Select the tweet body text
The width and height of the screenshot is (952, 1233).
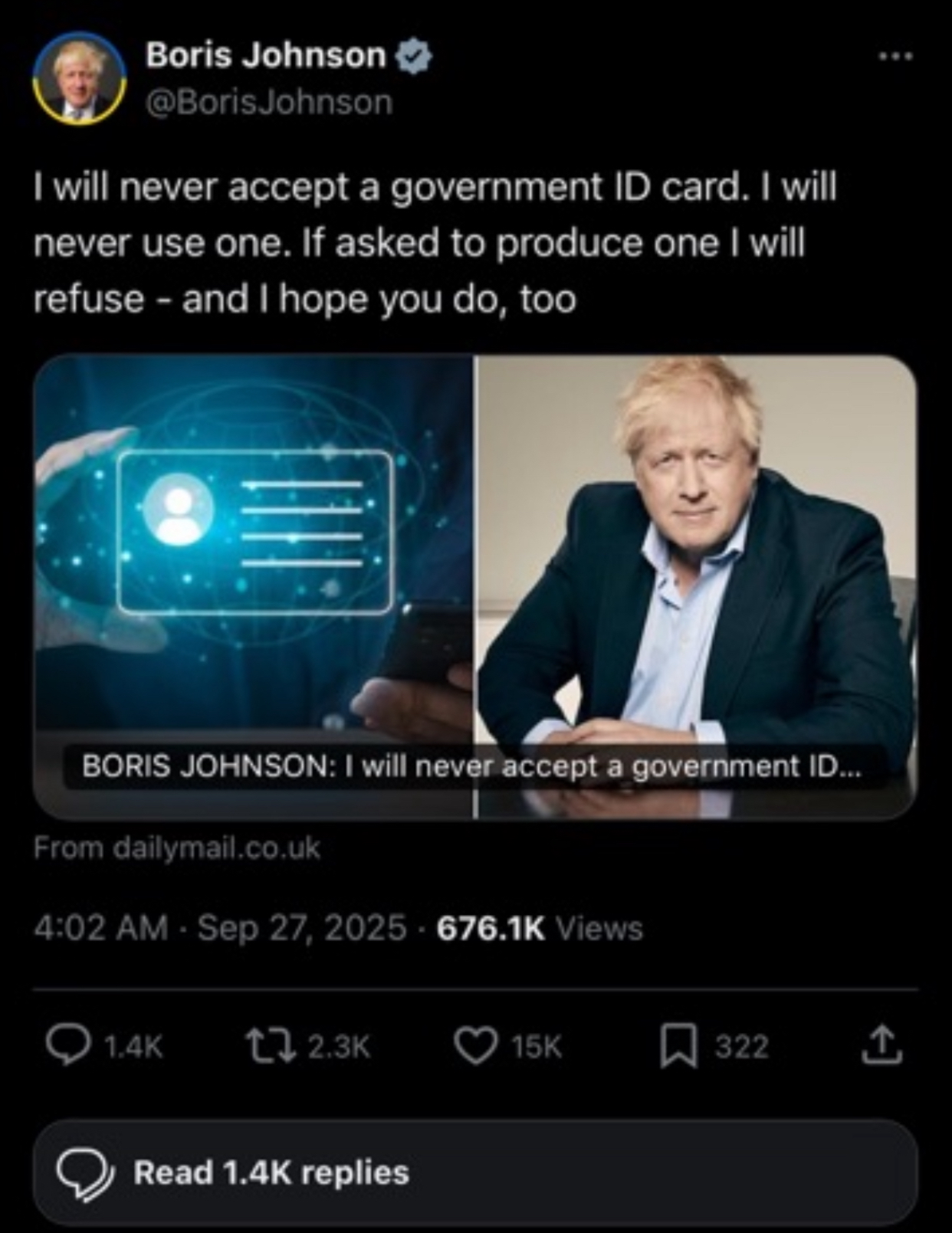(x=435, y=242)
